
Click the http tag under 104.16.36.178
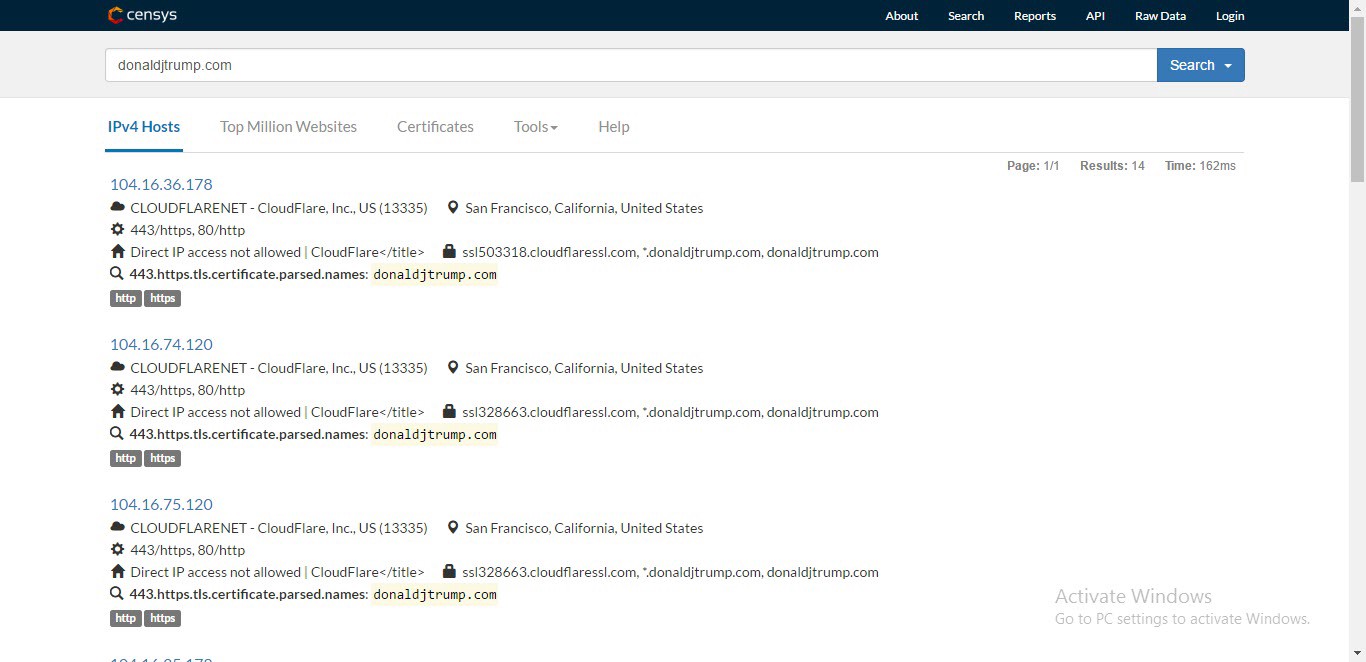pos(125,298)
